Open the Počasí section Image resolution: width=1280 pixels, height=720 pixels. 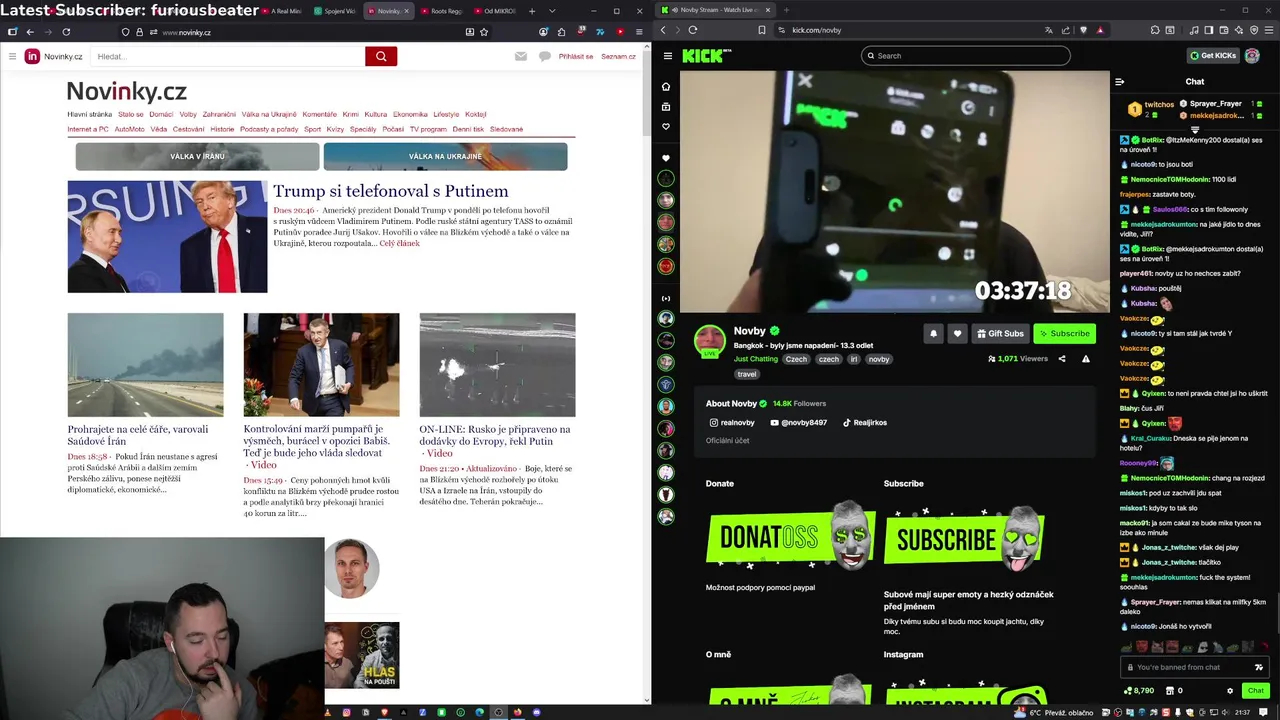point(393,129)
